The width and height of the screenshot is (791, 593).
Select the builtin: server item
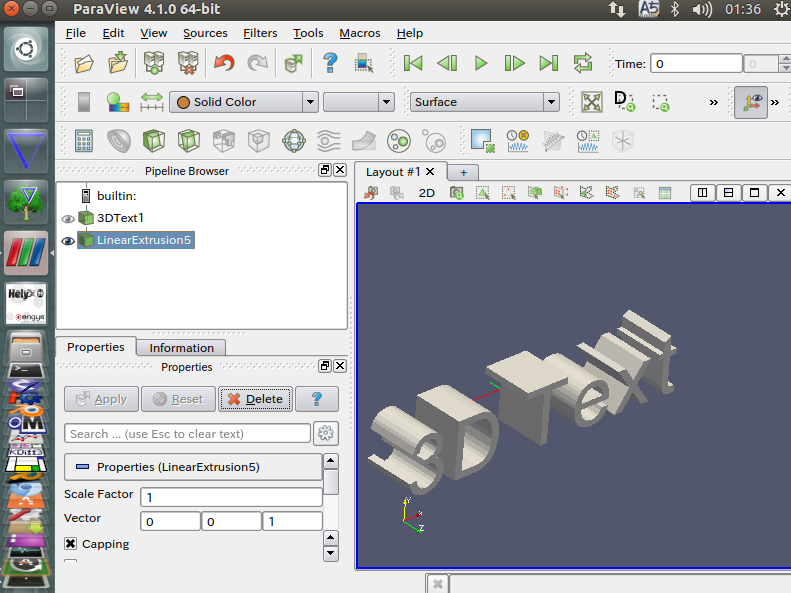(117, 196)
